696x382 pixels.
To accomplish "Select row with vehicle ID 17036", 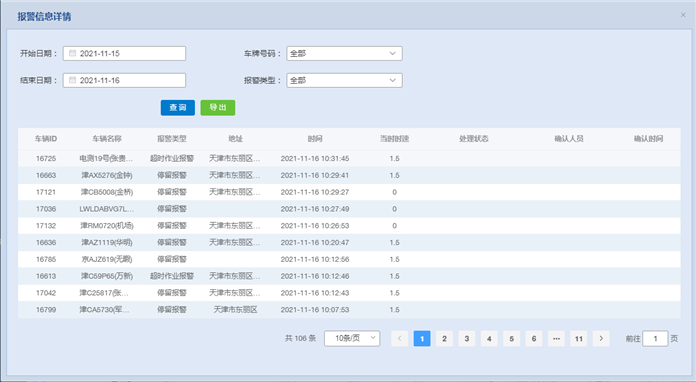I will pyautogui.click(x=349, y=209).
